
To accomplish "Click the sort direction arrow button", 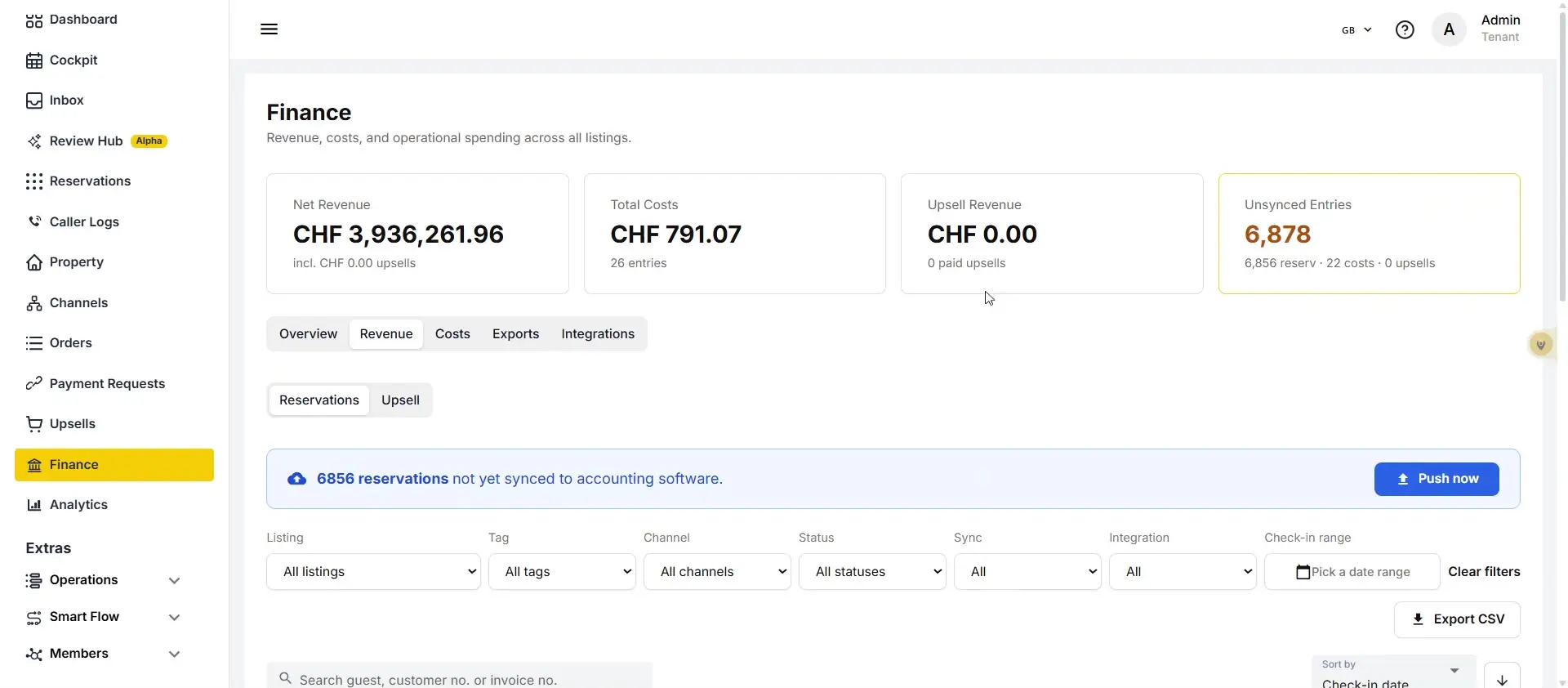I will tap(1502, 676).
